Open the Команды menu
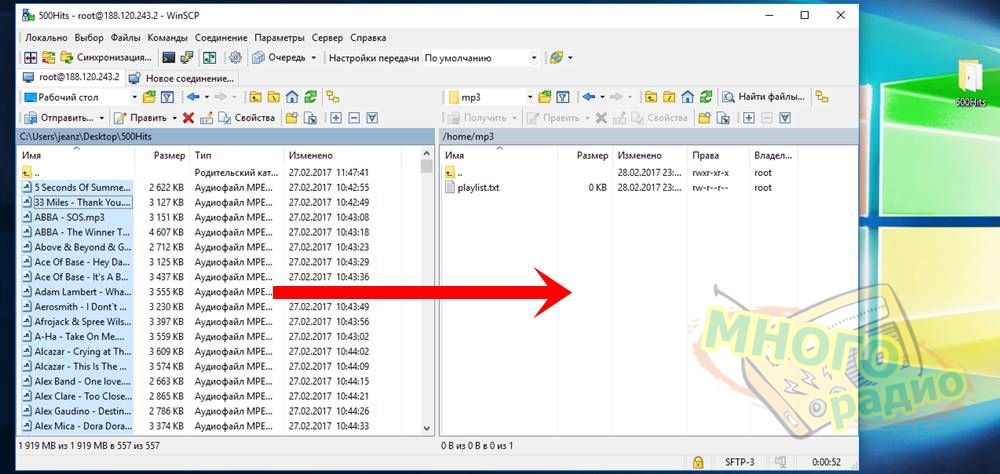The image size is (1000, 474). tap(166, 38)
